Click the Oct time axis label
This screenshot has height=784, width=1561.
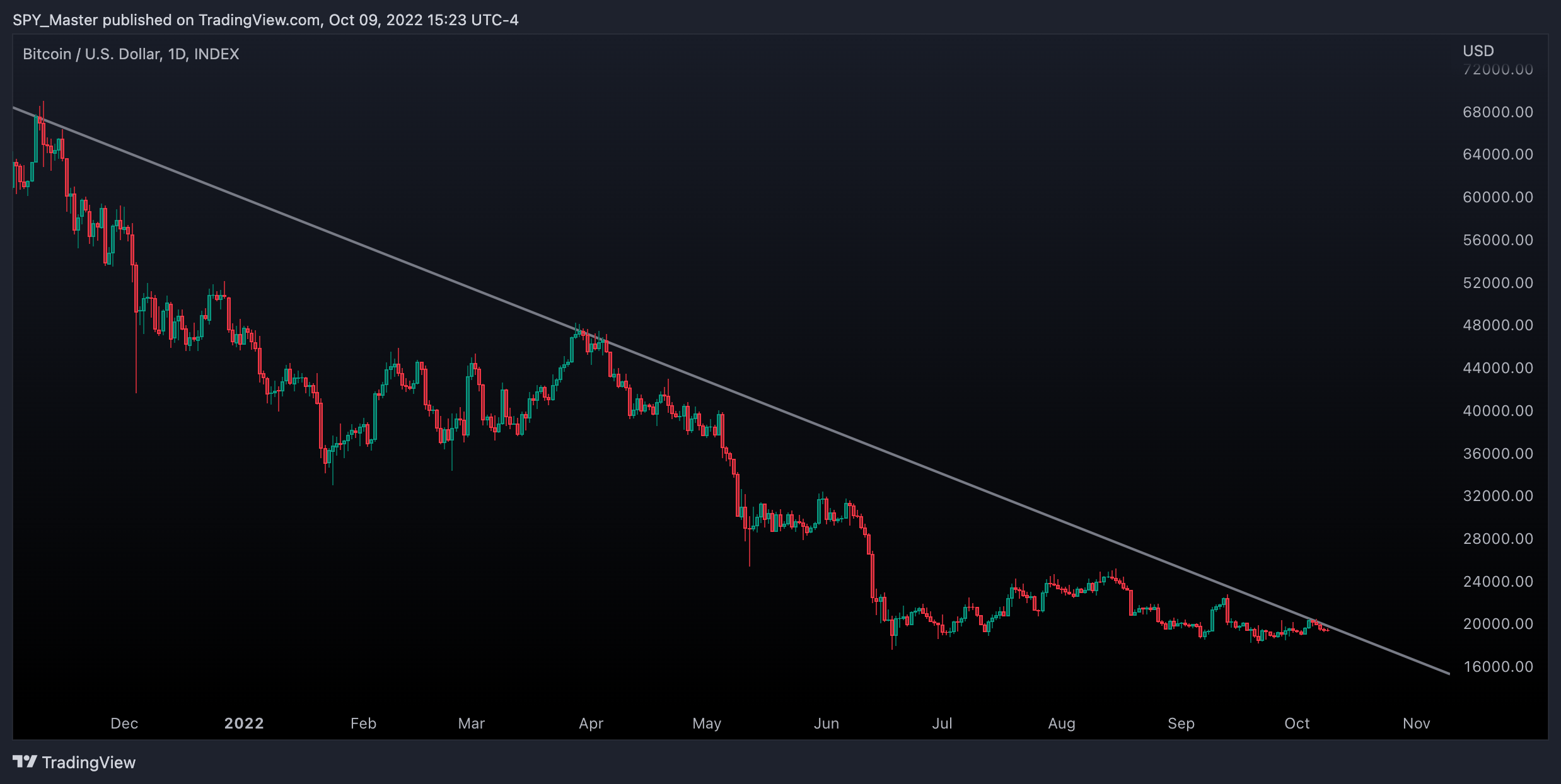pyautogui.click(x=1297, y=723)
